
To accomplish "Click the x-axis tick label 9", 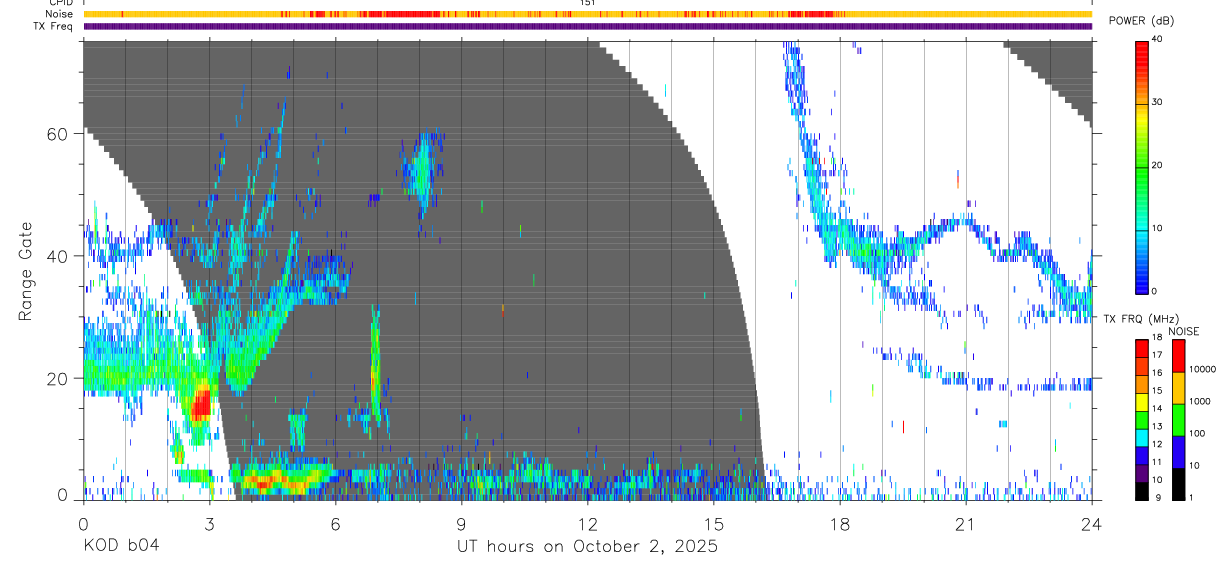I will pyautogui.click(x=461, y=523).
